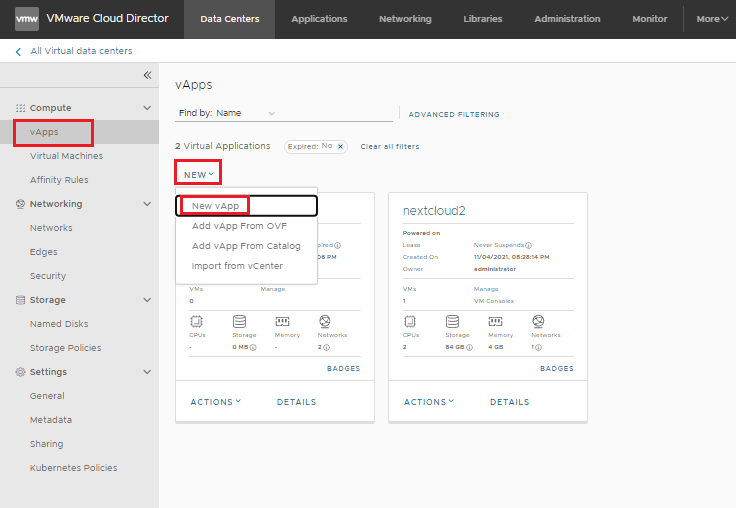Viewport: 736px width, 508px height.
Task: Click the CPUs icon on the first vApp card
Action: pos(196,321)
